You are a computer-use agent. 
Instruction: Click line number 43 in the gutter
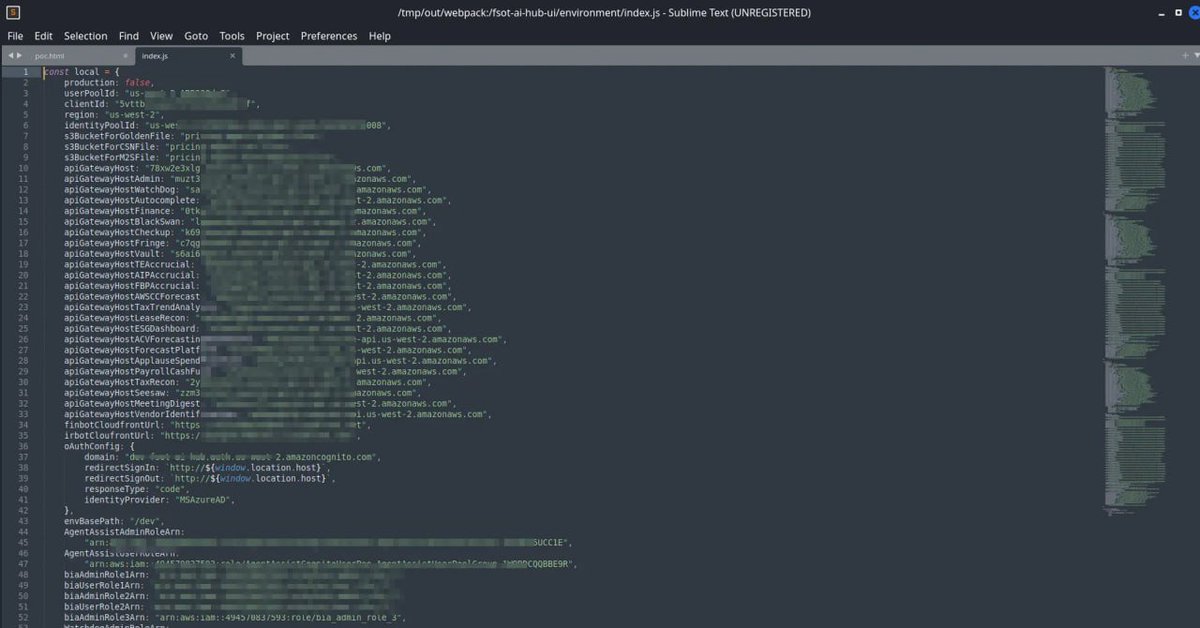coord(23,521)
